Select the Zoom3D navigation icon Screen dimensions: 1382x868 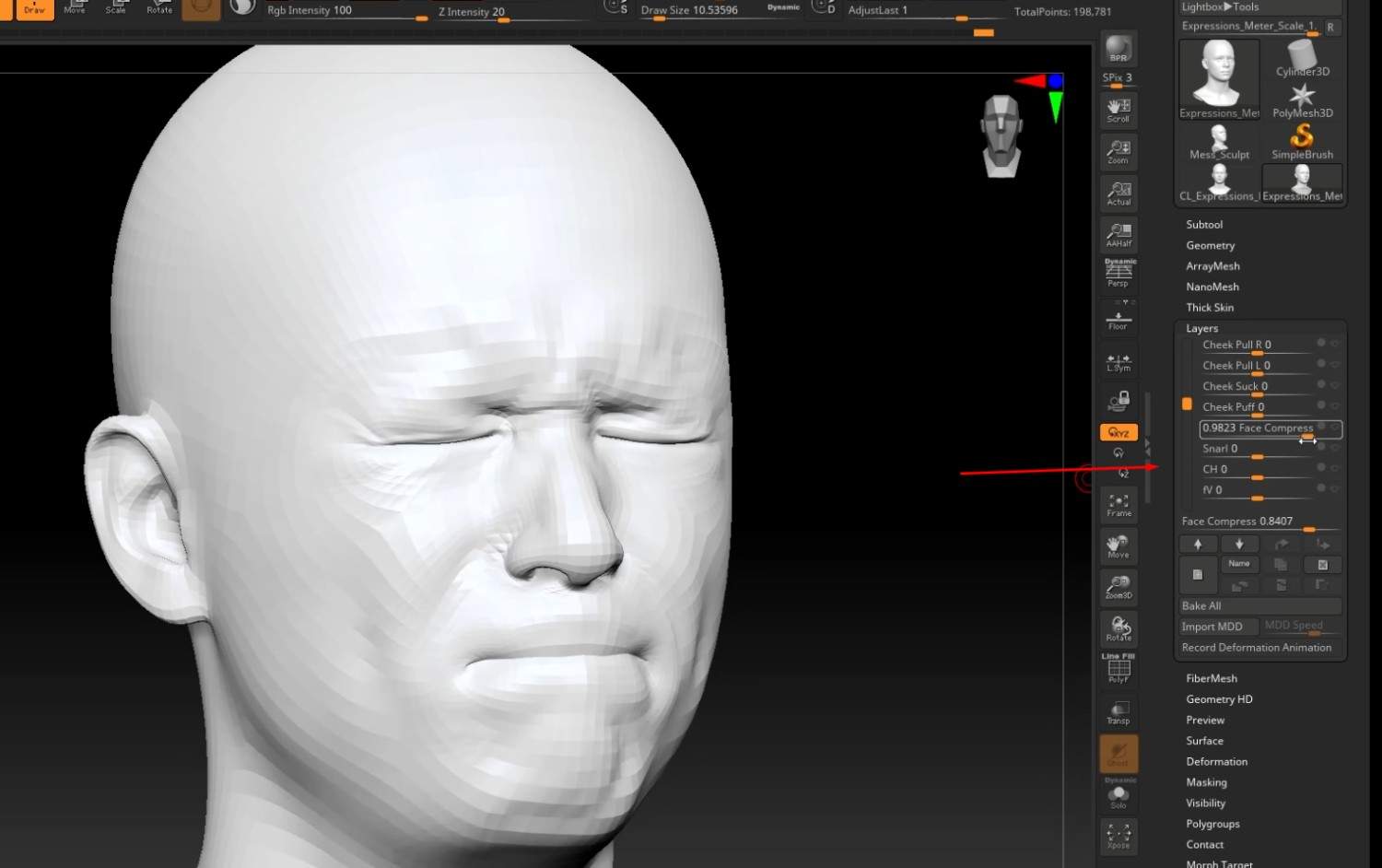pos(1118,586)
